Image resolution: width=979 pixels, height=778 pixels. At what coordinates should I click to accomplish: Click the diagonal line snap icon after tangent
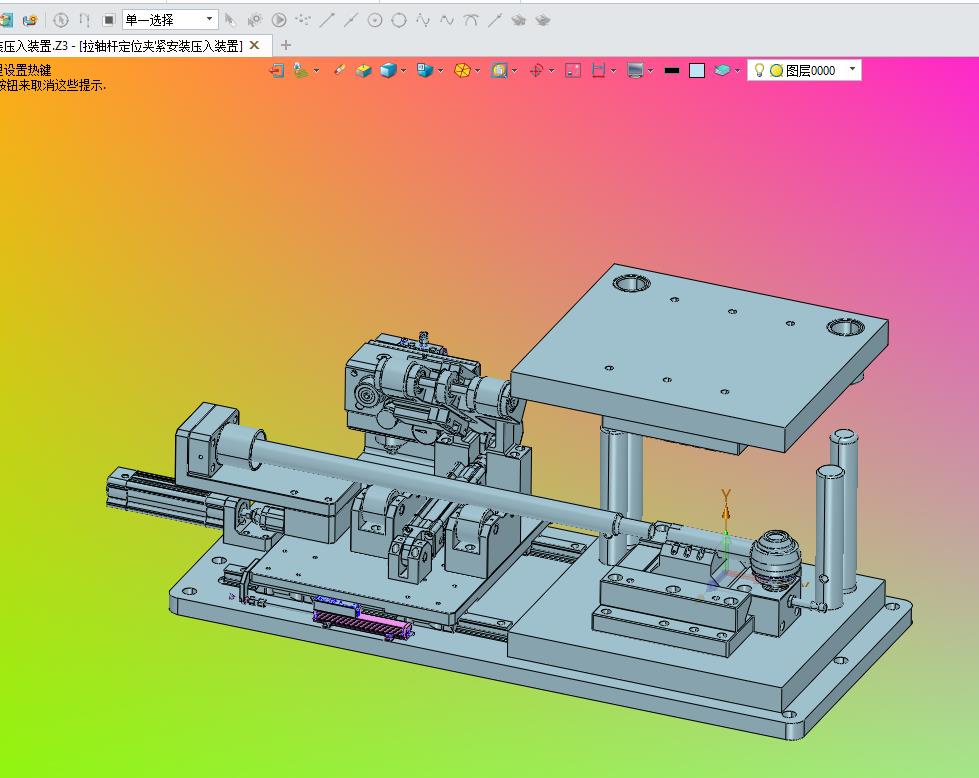point(494,21)
